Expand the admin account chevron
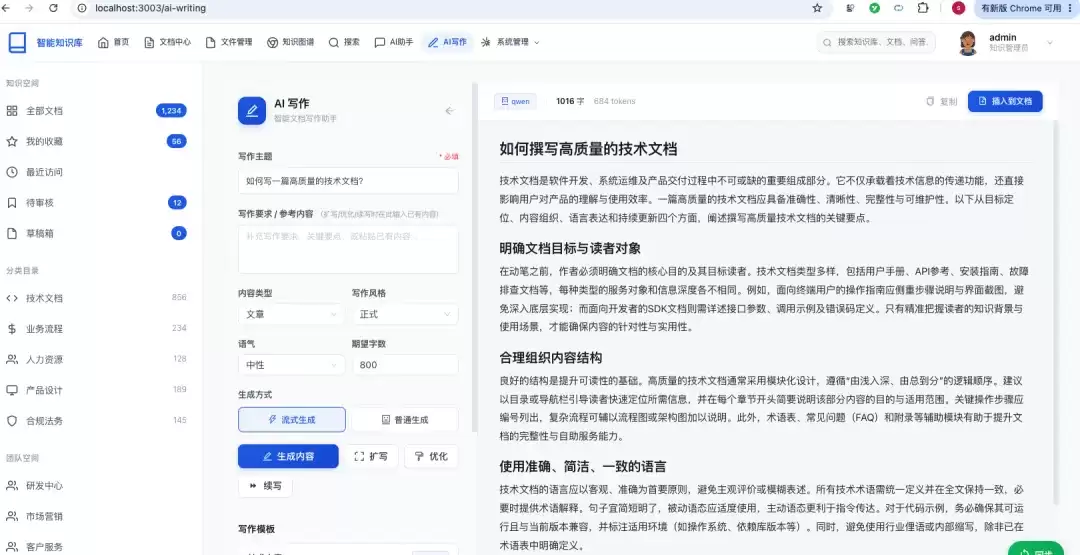The image size is (1080, 555). pyautogui.click(x=1050, y=43)
